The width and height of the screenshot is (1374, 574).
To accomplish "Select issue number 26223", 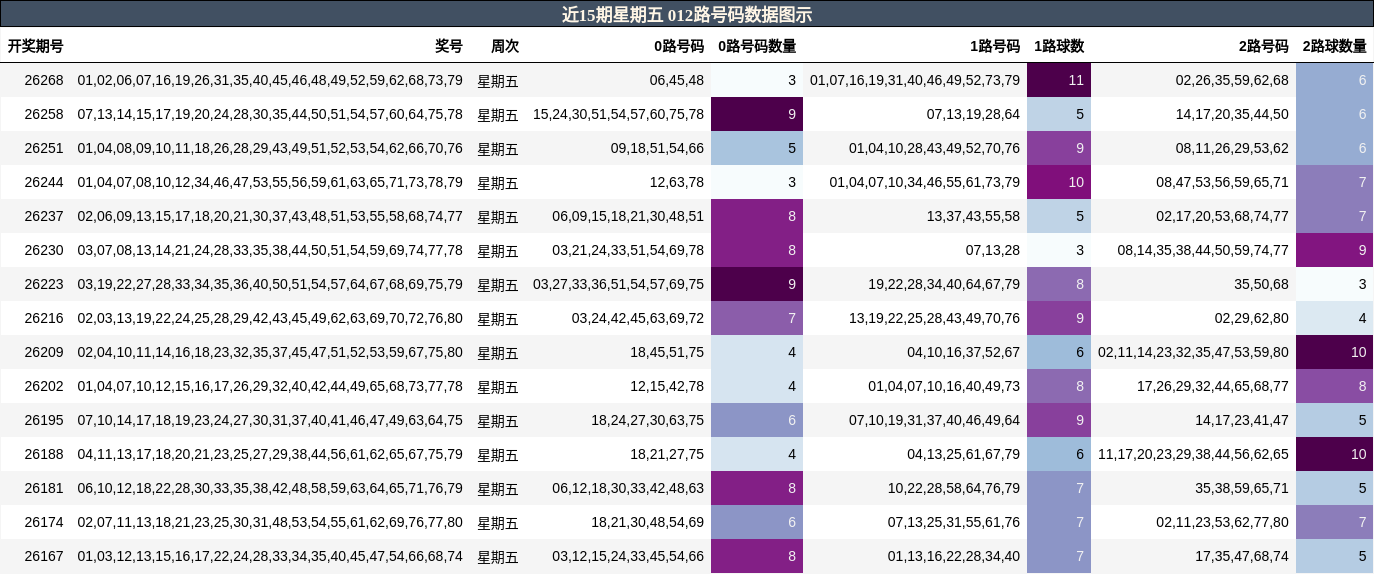I will point(44,284).
